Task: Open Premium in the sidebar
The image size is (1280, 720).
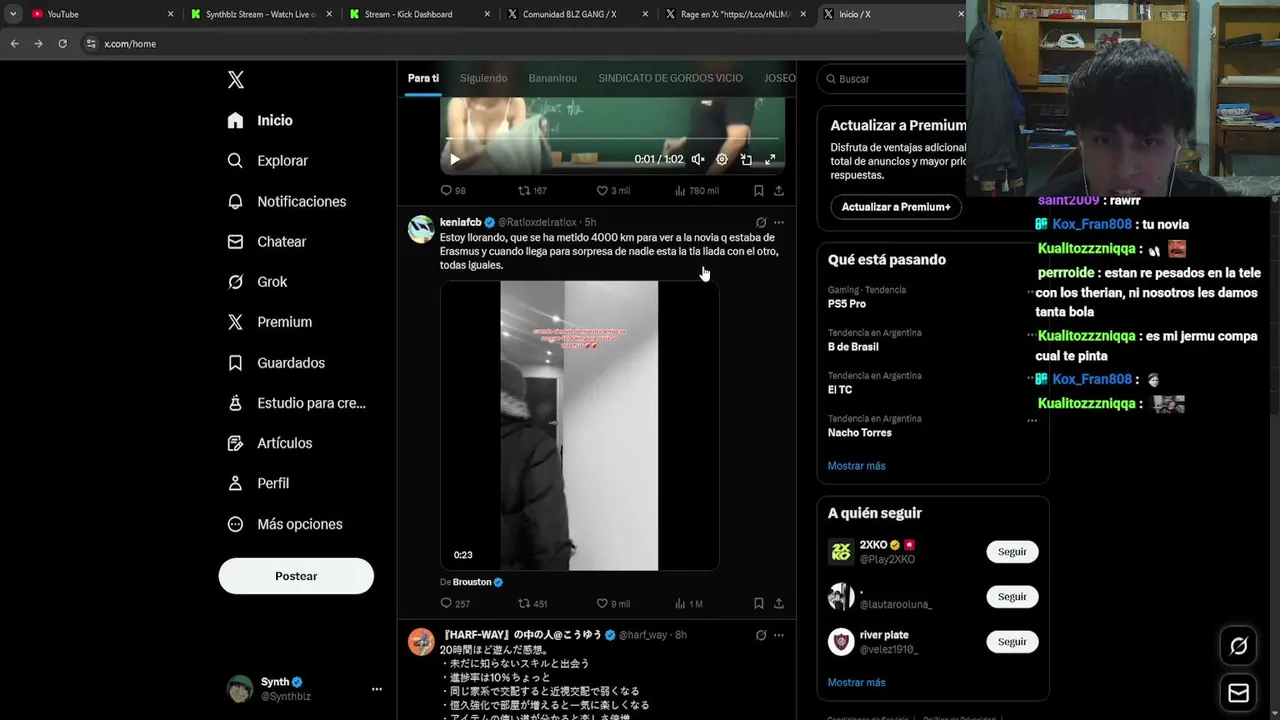Action: pos(269,322)
